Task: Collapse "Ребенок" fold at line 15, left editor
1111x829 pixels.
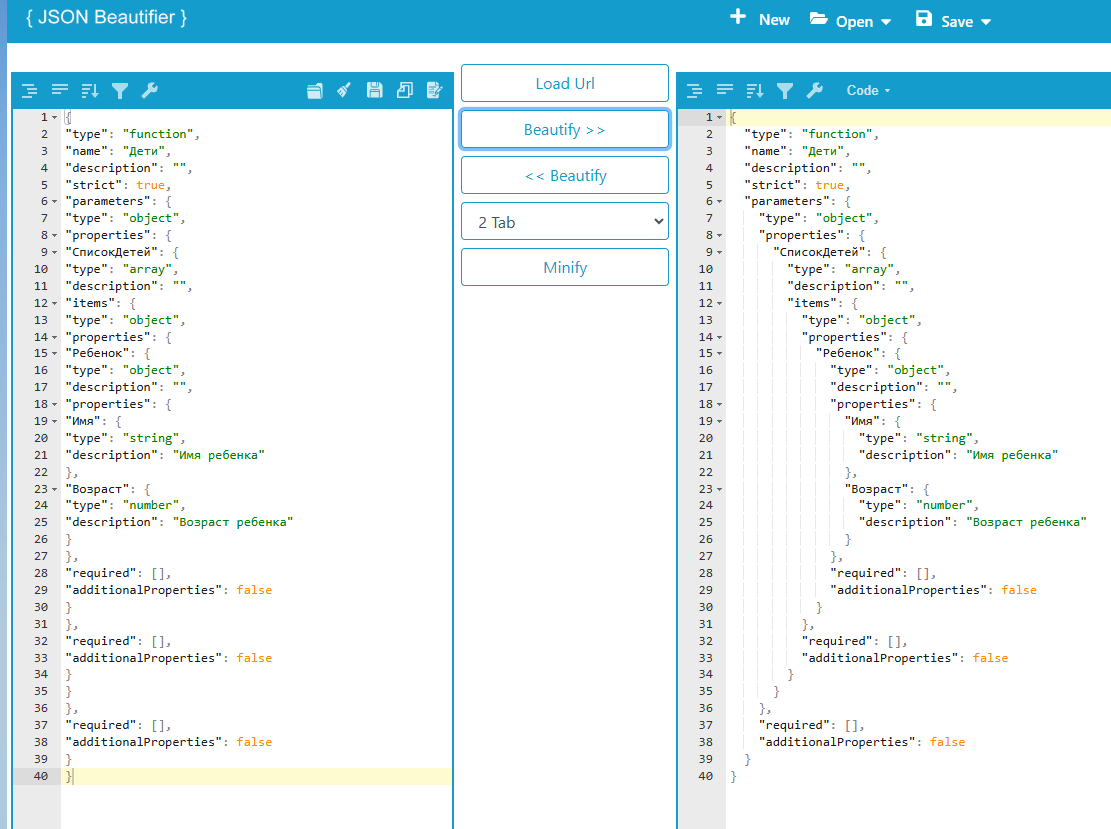Action: tap(55, 354)
